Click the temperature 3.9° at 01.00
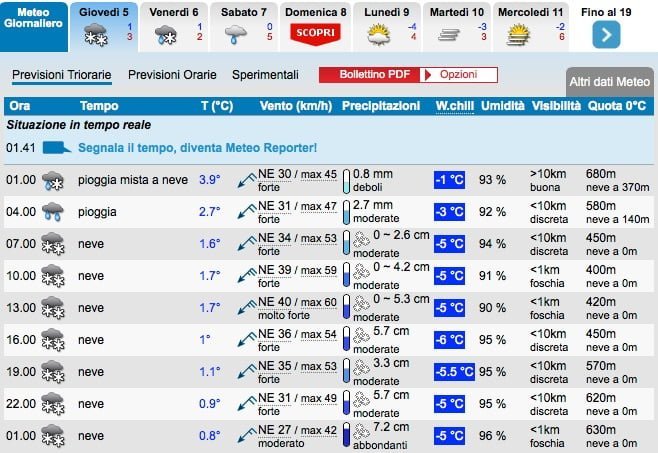Screen dimensions: 658x453 (210, 180)
